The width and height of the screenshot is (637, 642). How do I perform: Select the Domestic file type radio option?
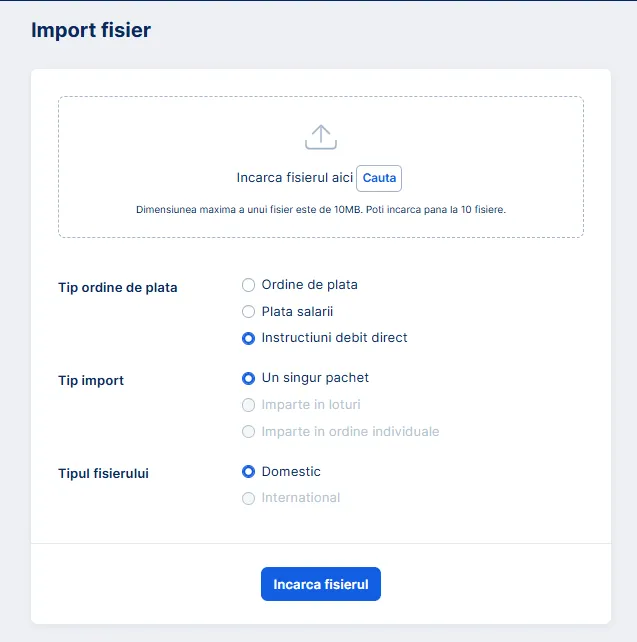[249, 472]
